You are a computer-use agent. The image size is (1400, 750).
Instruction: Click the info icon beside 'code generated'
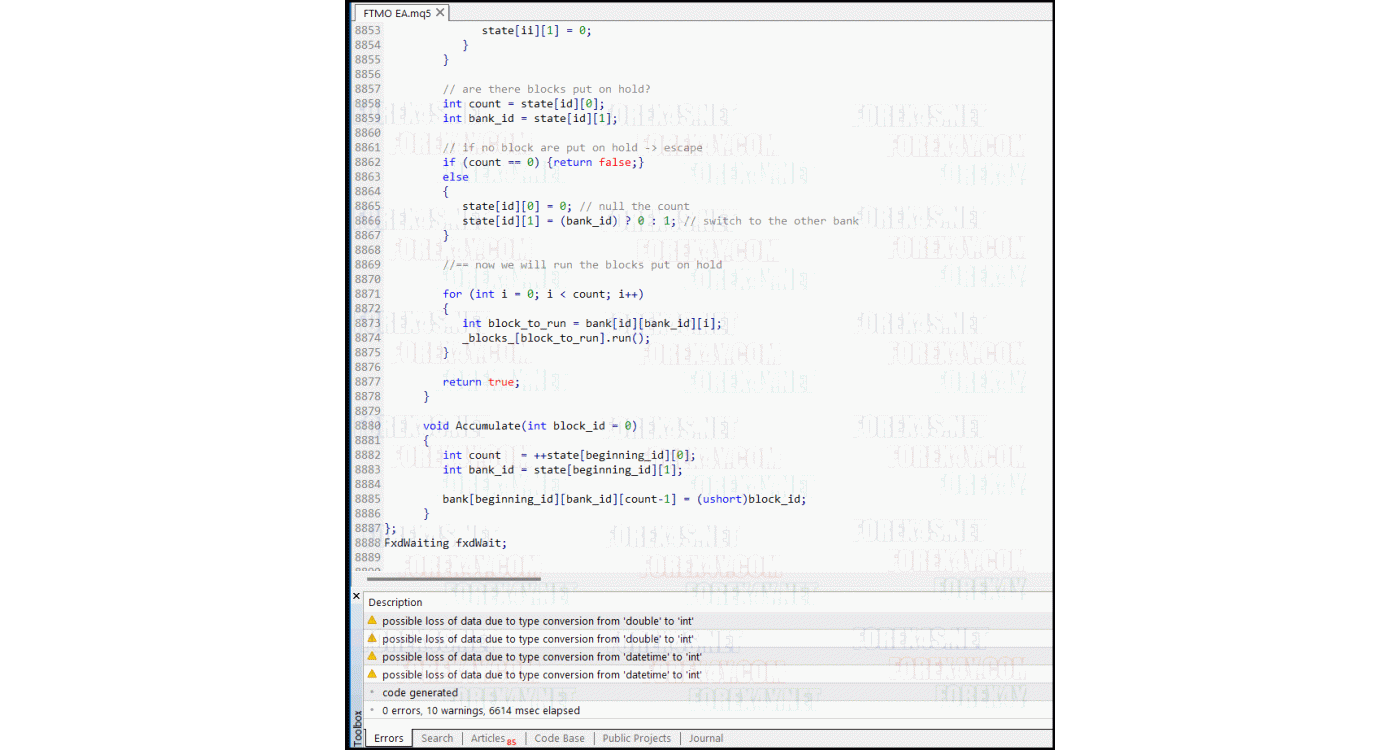(x=373, y=692)
